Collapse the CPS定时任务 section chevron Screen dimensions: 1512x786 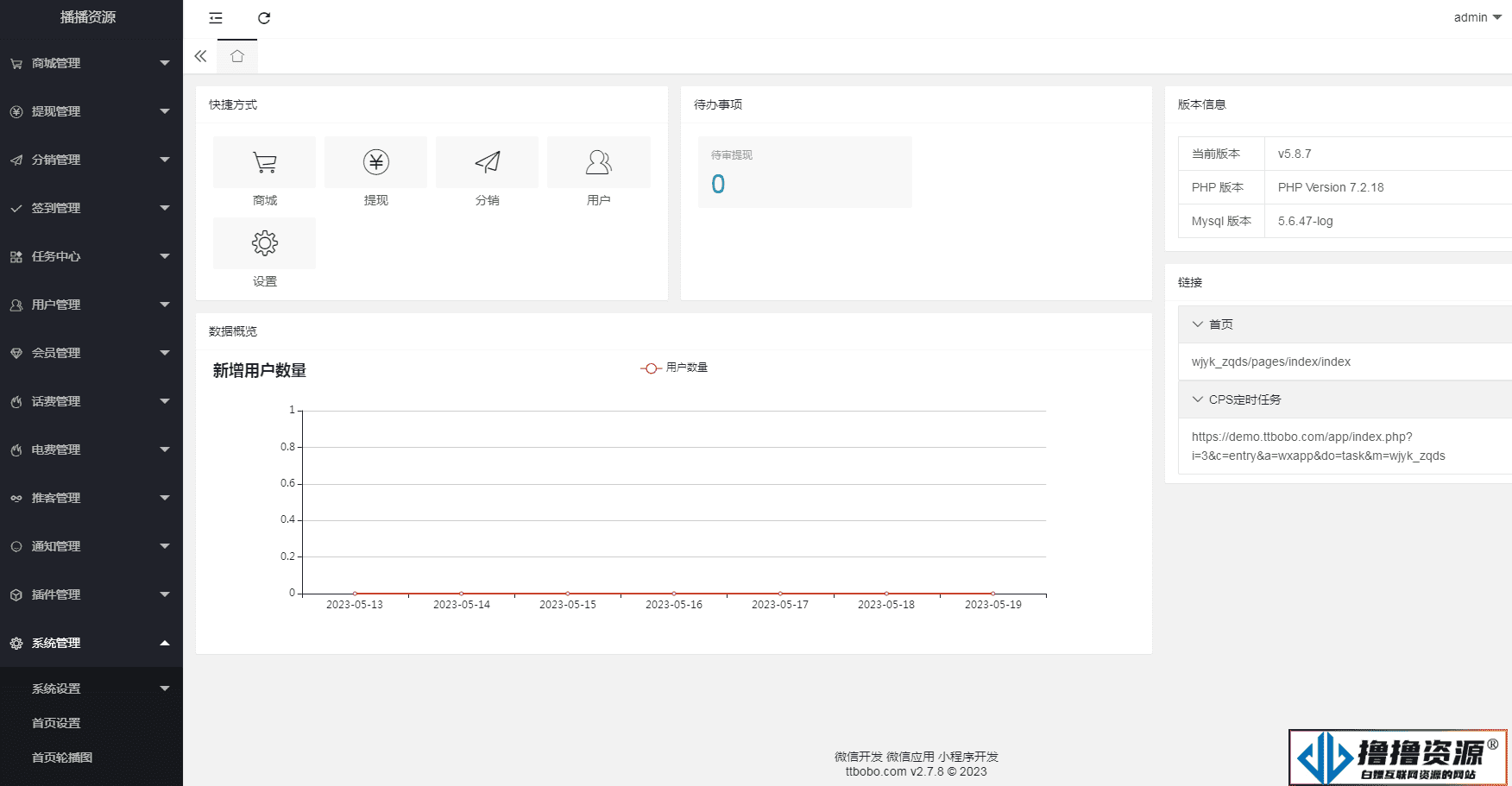[x=1197, y=399]
